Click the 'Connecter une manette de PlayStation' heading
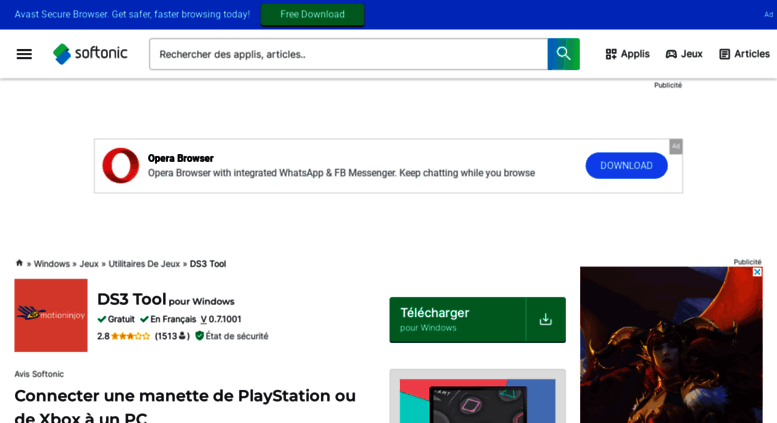Viewport: 777px width, 423px height. tap(185, 405)
